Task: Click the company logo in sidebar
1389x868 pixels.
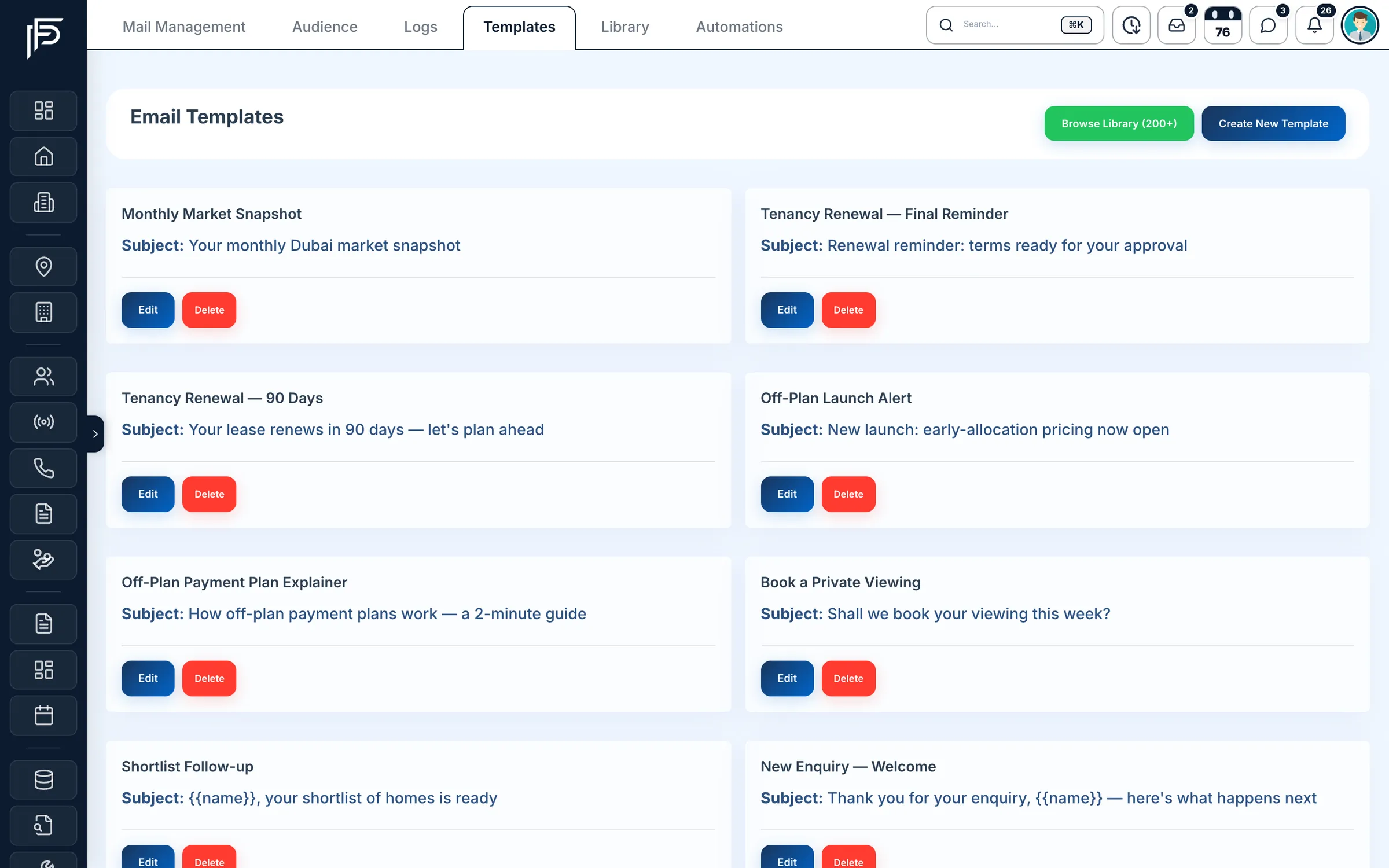Action: click(x=43, y=38)
